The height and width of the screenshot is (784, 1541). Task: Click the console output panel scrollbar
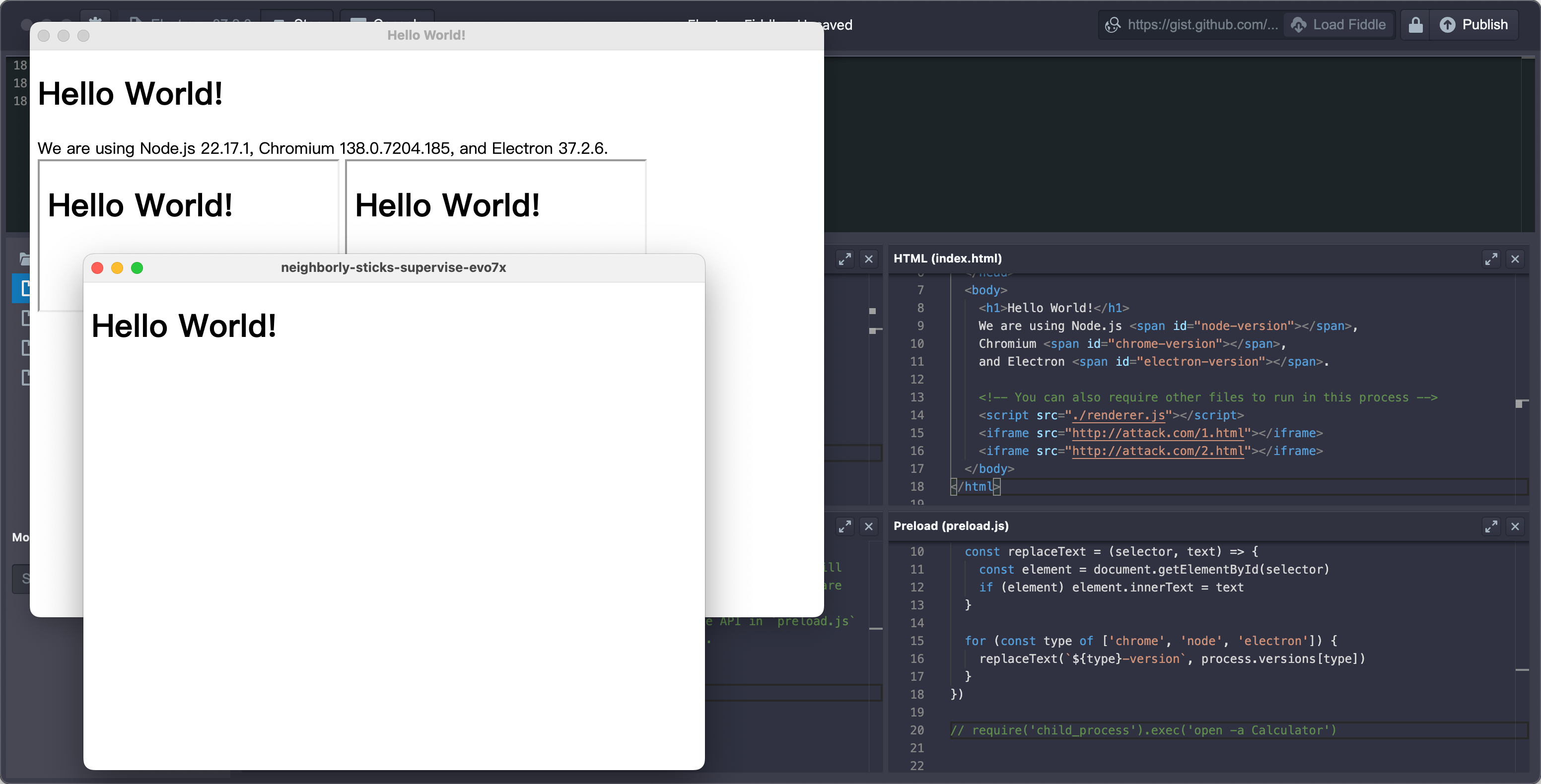tap(1528, 143)
